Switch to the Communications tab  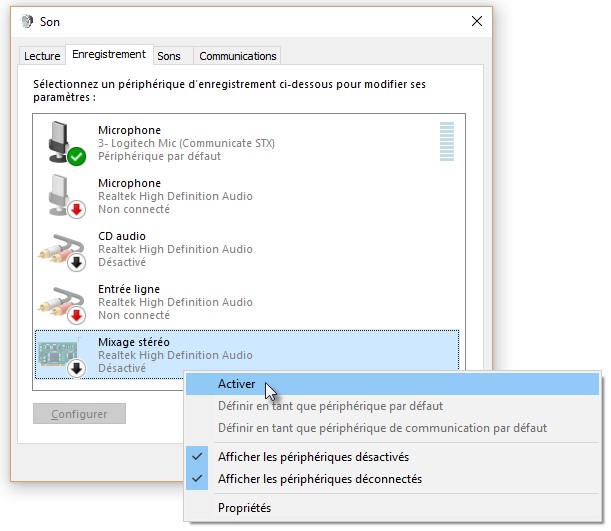[x=237, y=56]
